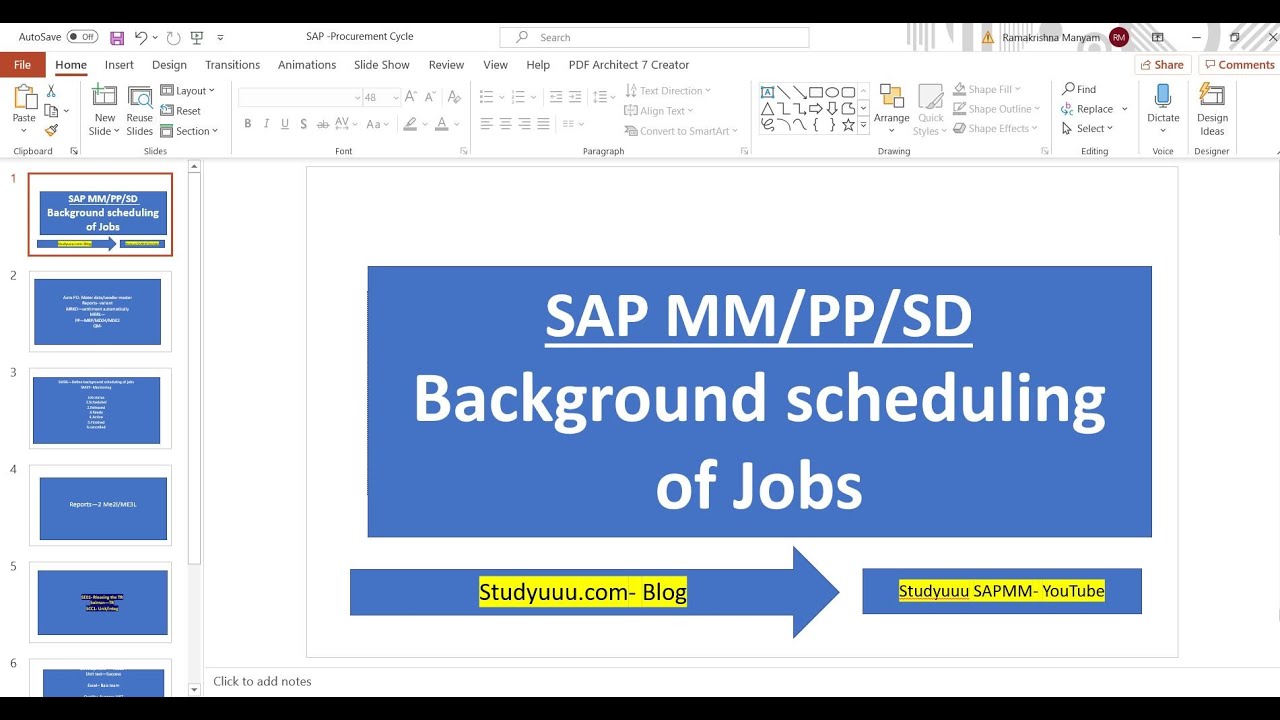This screenshot has width=1280, height=720.
Task: Toggle the AutoSave switch
Action: pyautogui.click(x=82, y=37)
